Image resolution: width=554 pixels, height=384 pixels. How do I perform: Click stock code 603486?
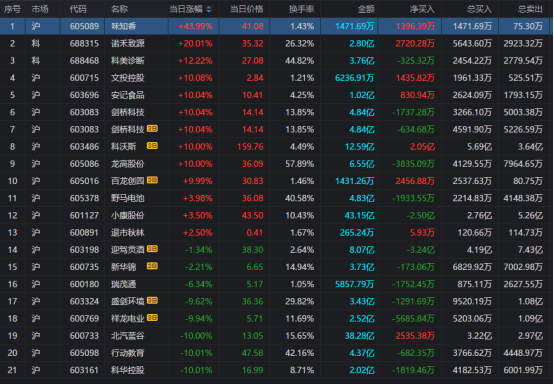click(84, 147)
